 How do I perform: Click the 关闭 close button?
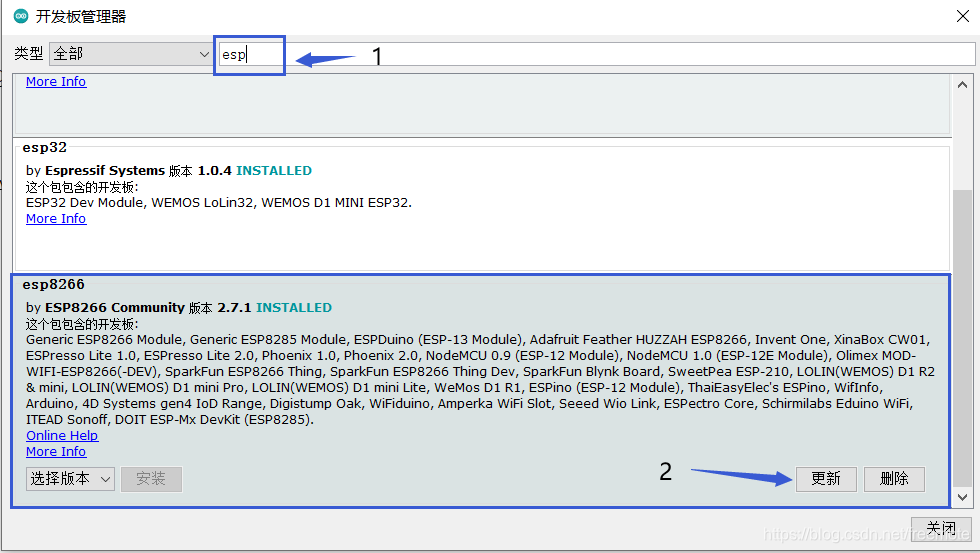click(x=941, y=529)
